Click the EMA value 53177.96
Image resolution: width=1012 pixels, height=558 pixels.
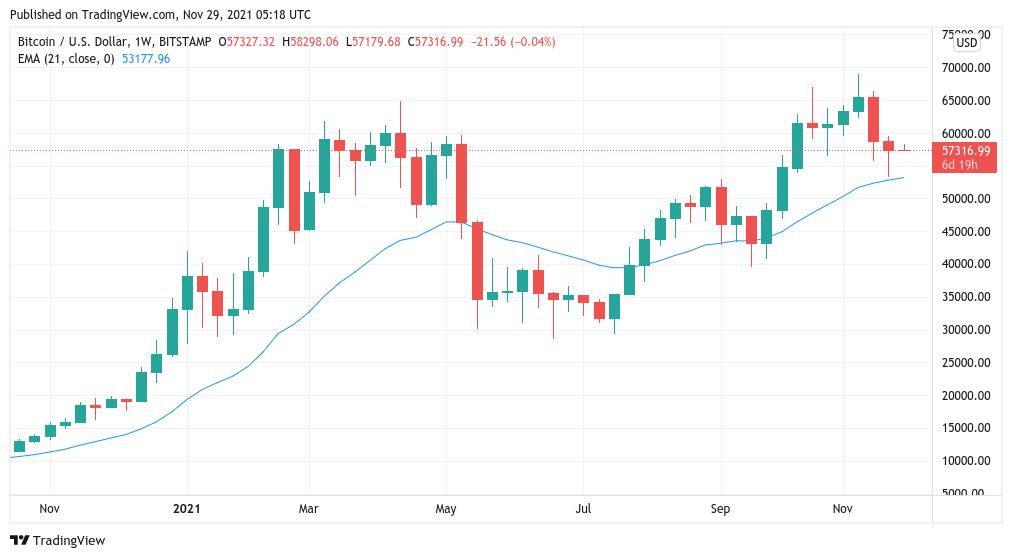146,59
